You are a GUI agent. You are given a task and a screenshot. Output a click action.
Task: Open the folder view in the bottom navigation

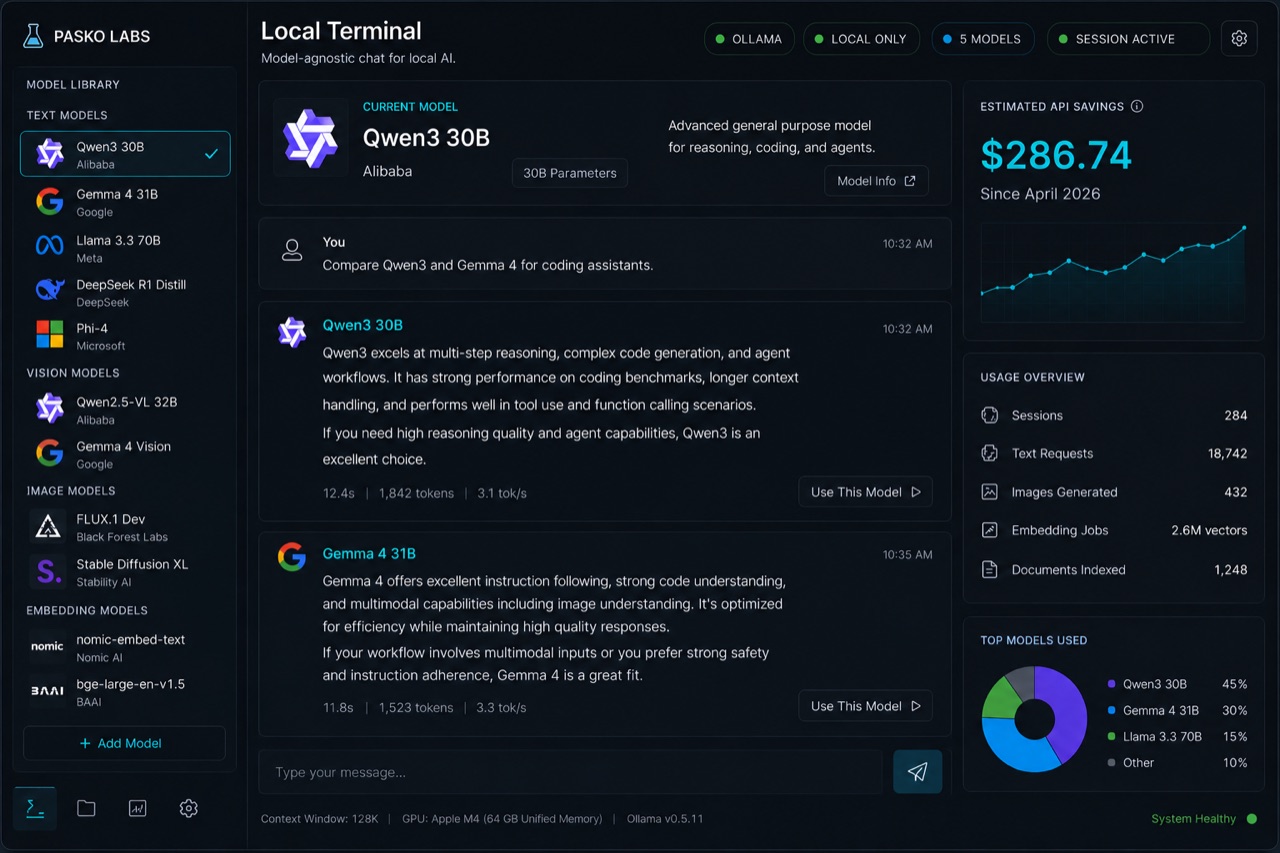(86, 808)
